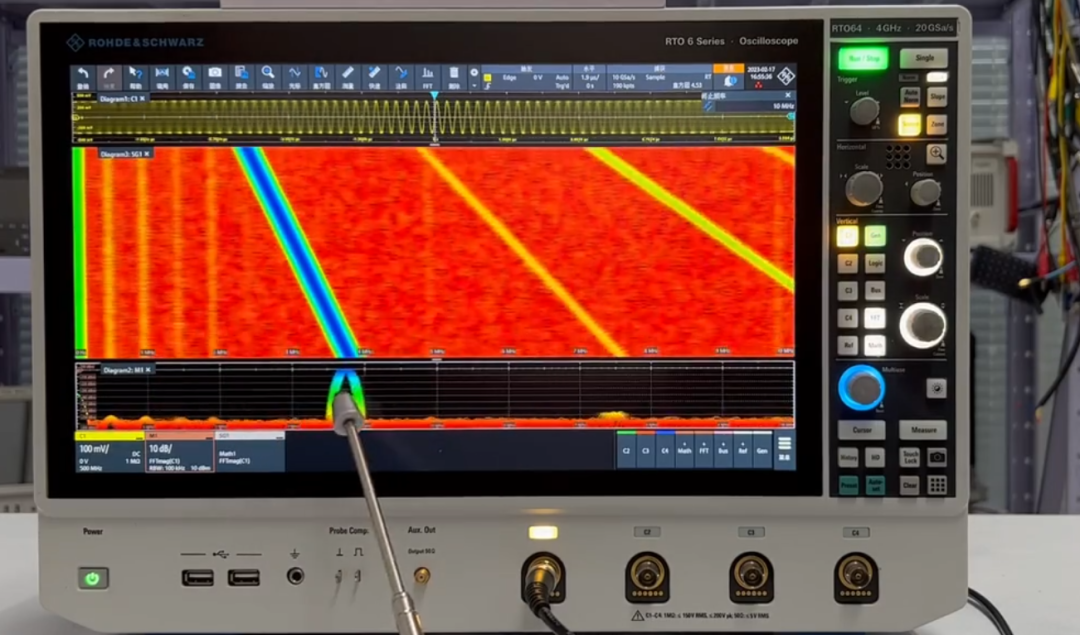Image resolution: width=1080 pixels, height=635 pixels.
Task: Tap the Delete trash can toolbar icon
Action: pyautogui.click(x=454, y=77)
